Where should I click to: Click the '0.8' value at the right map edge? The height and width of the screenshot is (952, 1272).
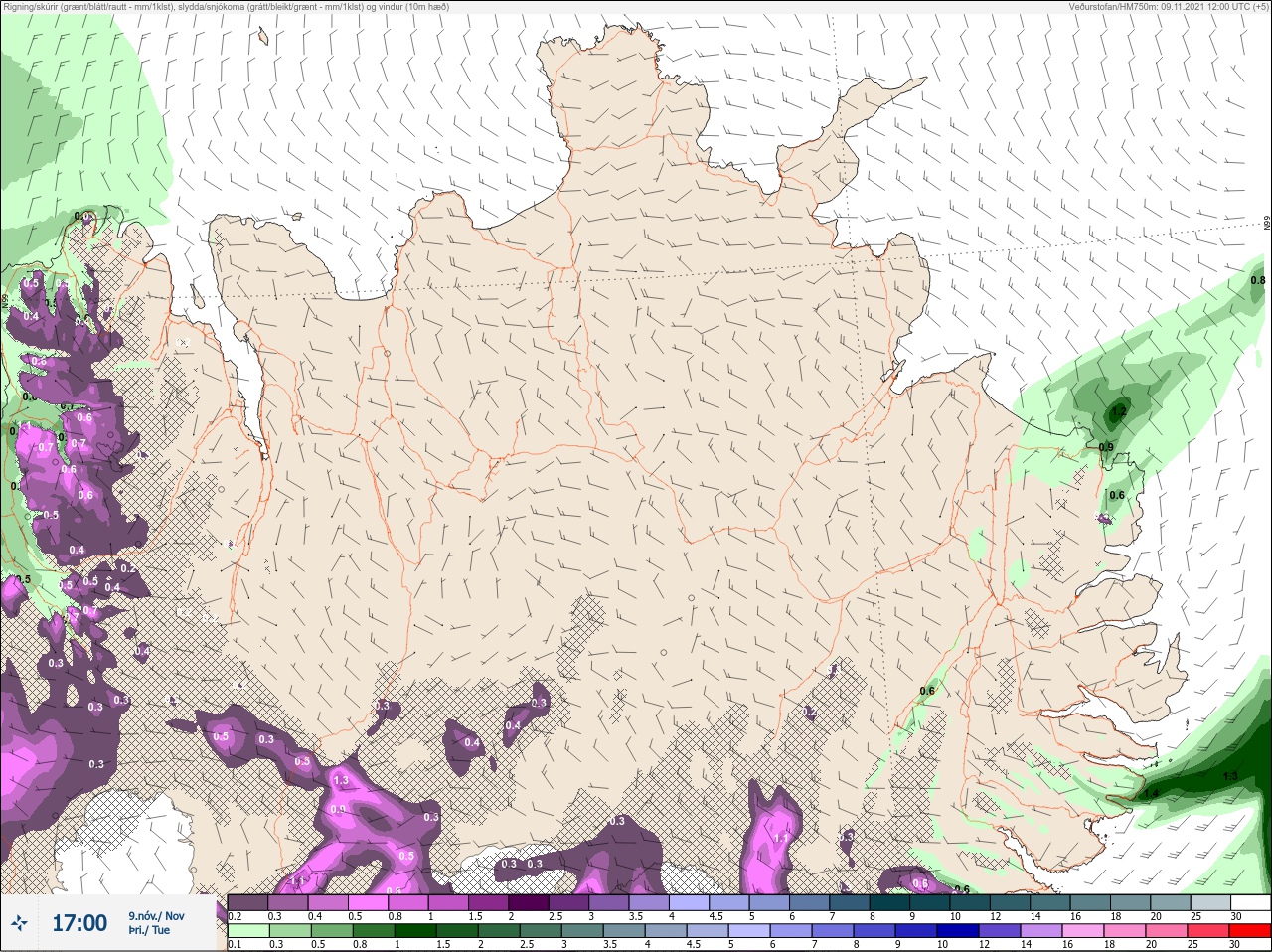[x=1257, y=281]
